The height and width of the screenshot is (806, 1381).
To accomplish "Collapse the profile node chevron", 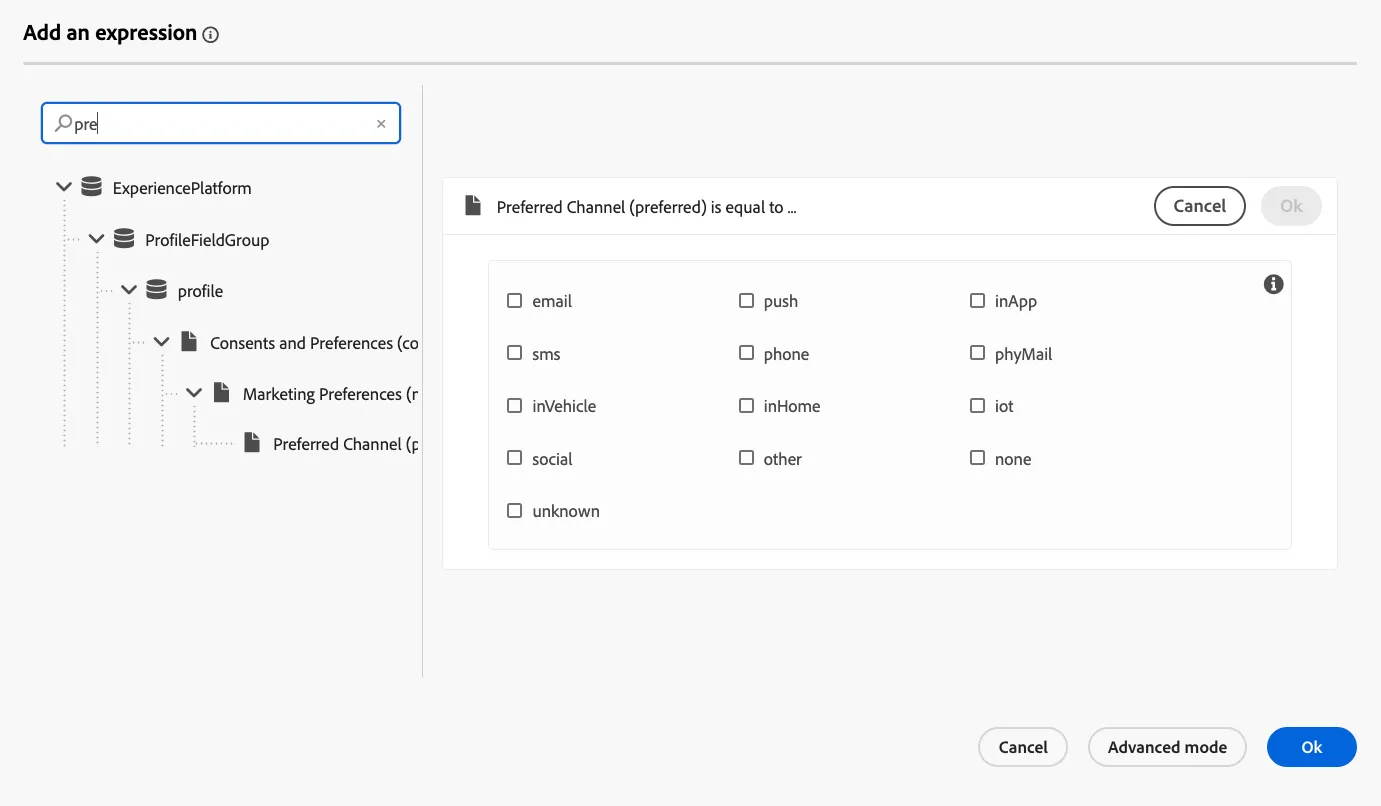I will point(129,290).
